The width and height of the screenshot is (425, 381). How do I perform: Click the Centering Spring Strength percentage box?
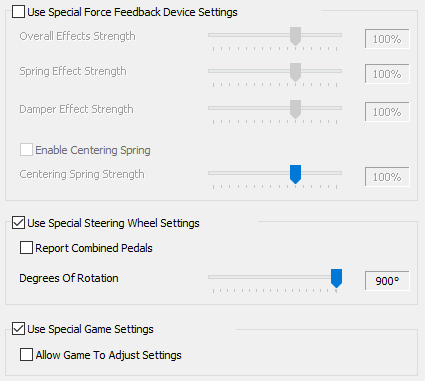(x=387, y=177)
